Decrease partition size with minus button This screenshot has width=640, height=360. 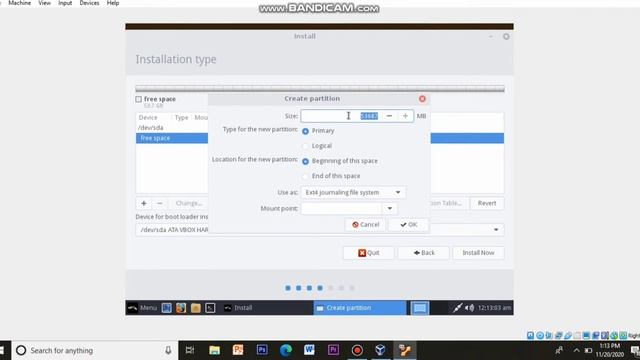[389, 116]
